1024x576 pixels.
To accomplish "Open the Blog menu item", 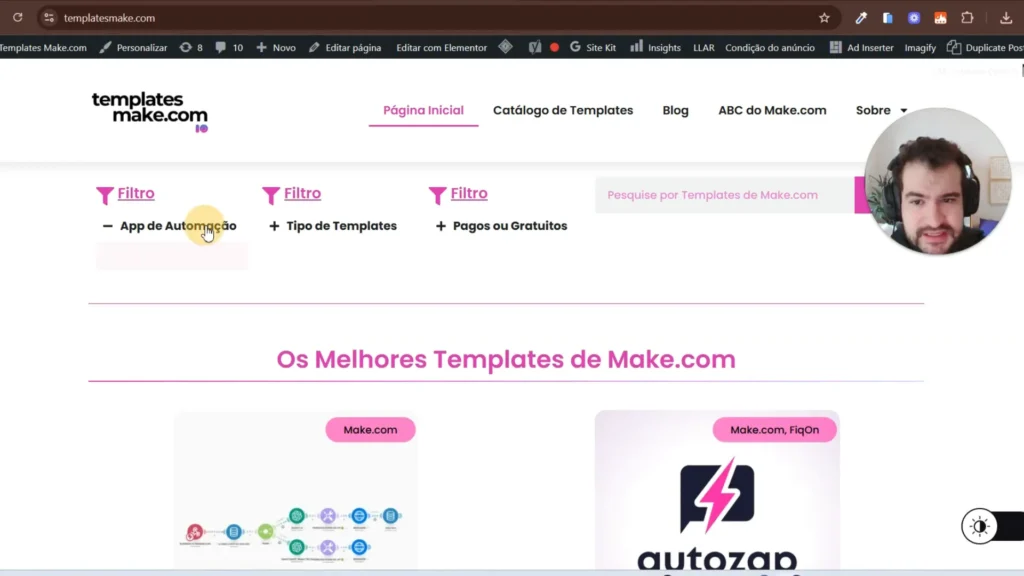I will click(x=675, y=110).
